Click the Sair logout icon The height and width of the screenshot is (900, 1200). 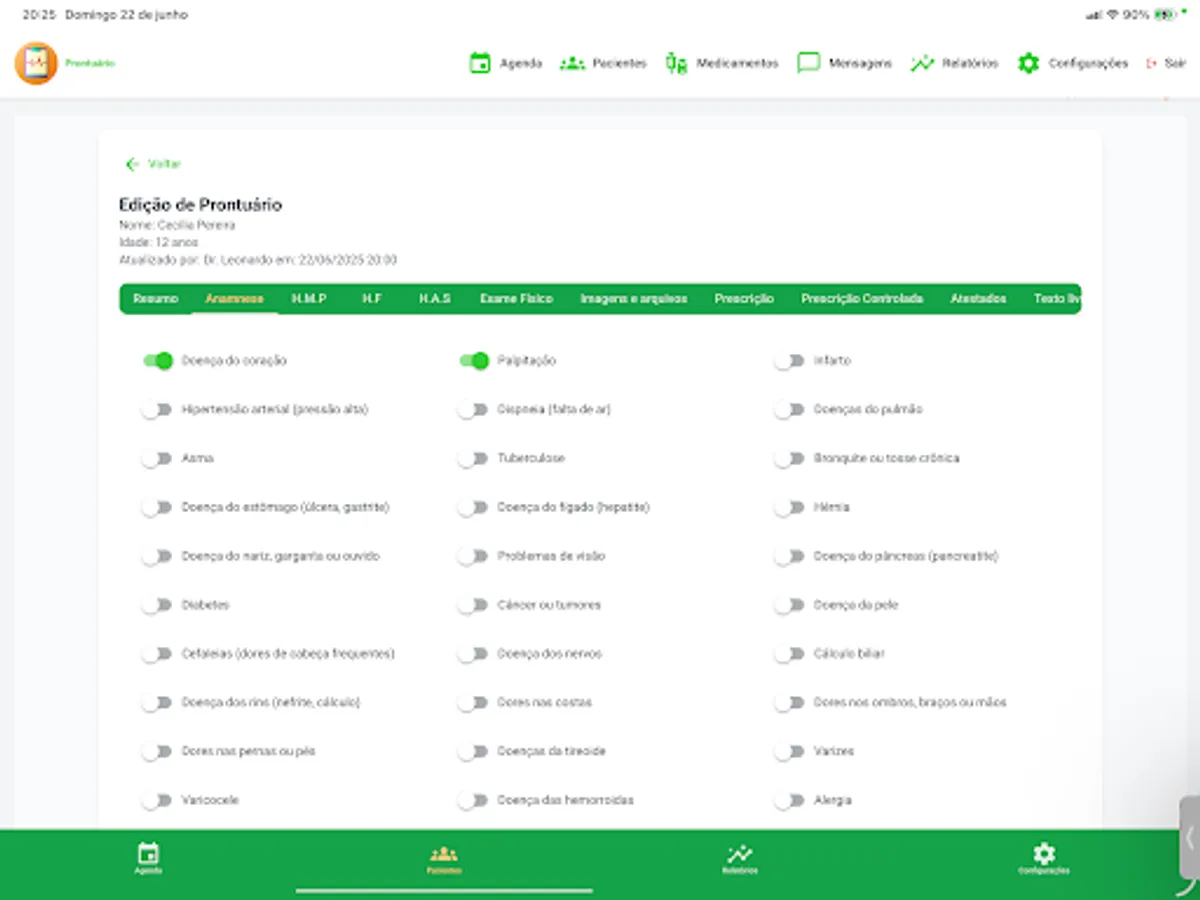1151,63
